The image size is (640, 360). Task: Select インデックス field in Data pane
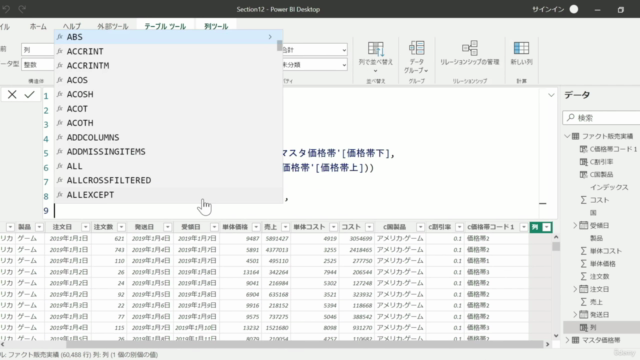point(609,187)
